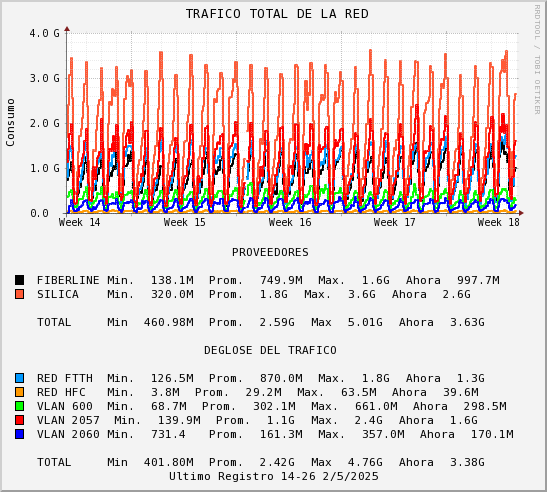Click the green VLAN 600 swatch
The width and height of the screenshot is (547, 492).
pos(20,406)
